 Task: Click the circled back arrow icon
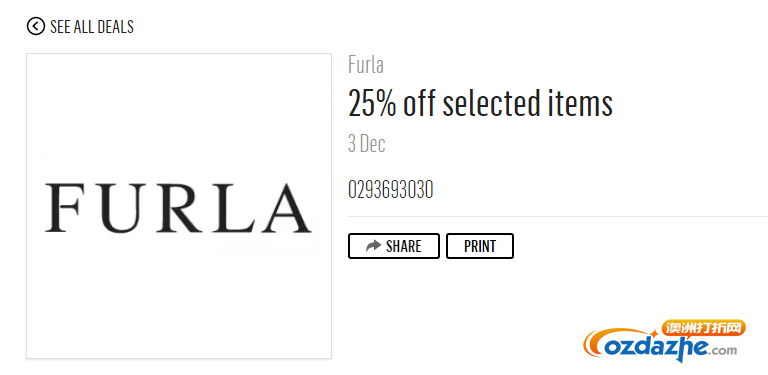coord(36,26)
